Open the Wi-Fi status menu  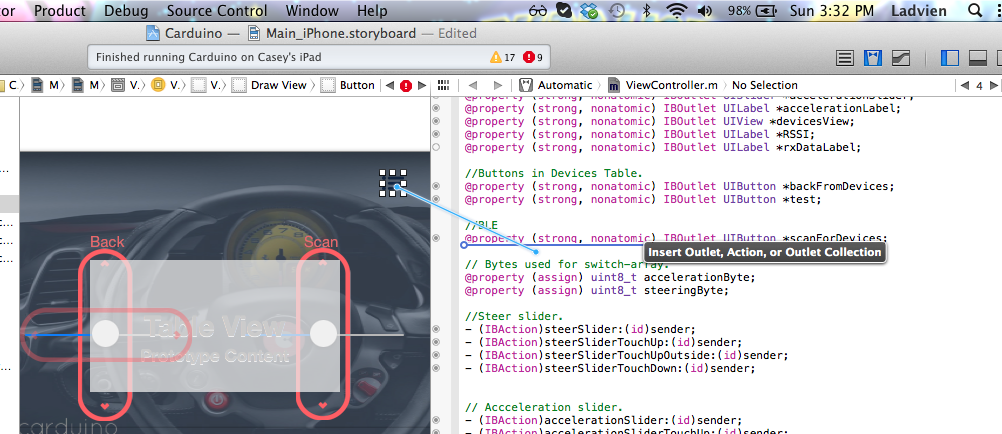[677, 11]
